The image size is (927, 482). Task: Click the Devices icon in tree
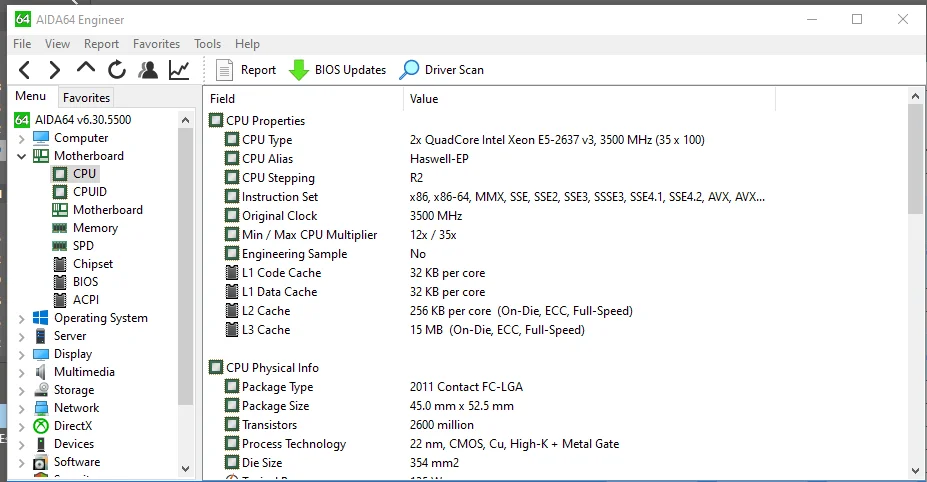(41, 444)
